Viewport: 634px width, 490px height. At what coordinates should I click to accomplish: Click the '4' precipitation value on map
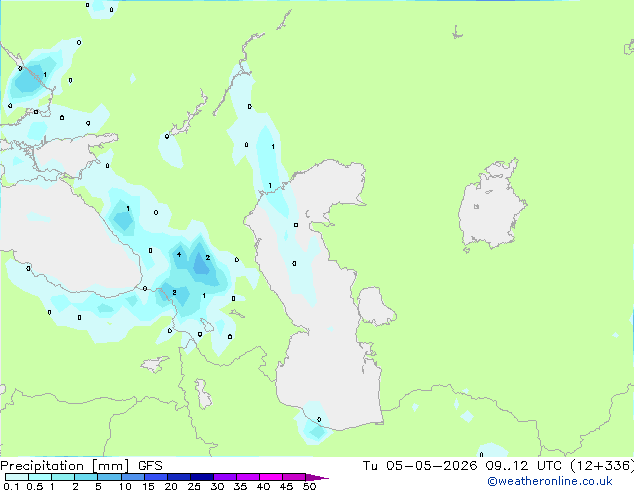click(x=179, y=254)
